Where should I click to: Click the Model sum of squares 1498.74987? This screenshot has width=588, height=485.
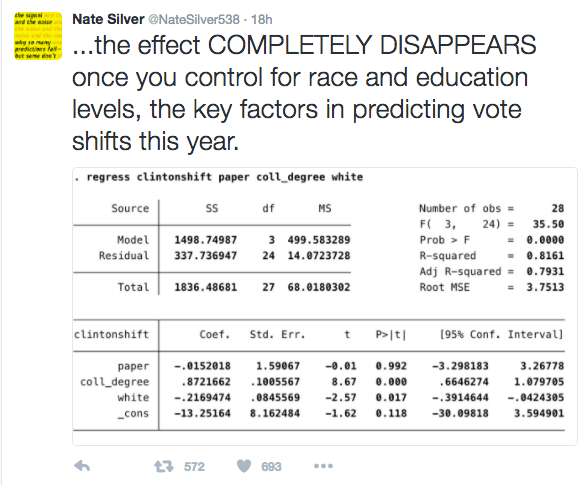coord(206,240)
